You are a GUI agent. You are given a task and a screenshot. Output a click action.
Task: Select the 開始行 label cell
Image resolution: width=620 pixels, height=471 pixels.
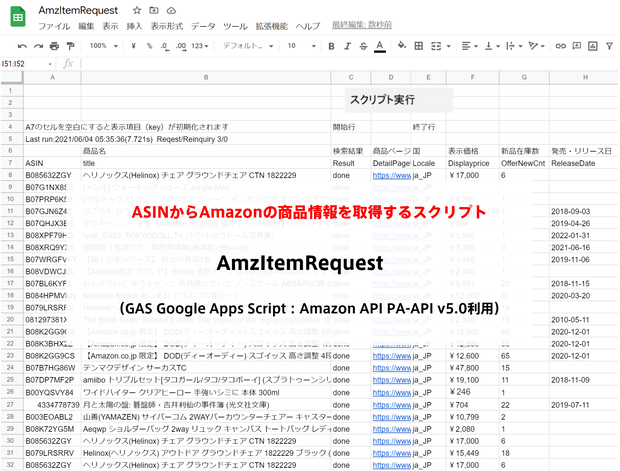point(351,127)
